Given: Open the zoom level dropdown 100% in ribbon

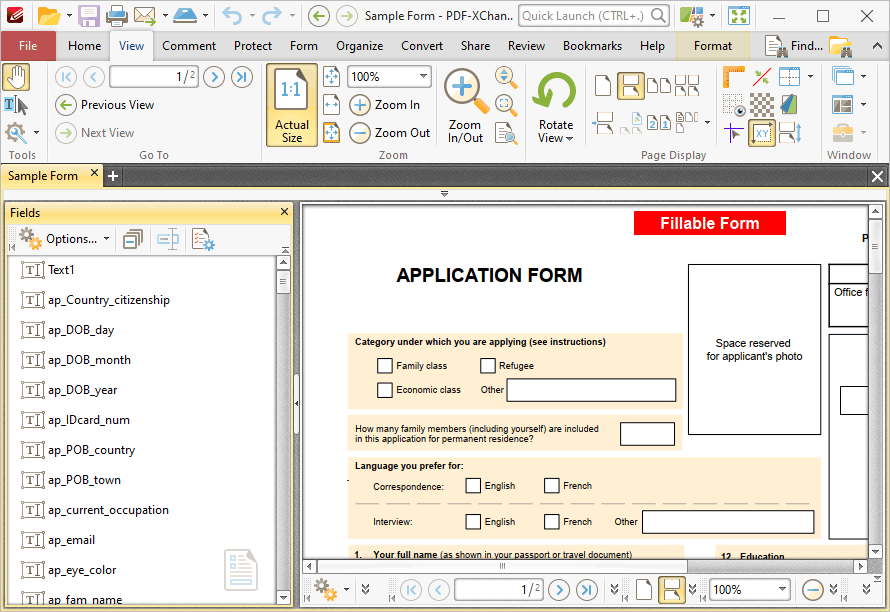Looking at the screenshot, I should pos(423,77).
